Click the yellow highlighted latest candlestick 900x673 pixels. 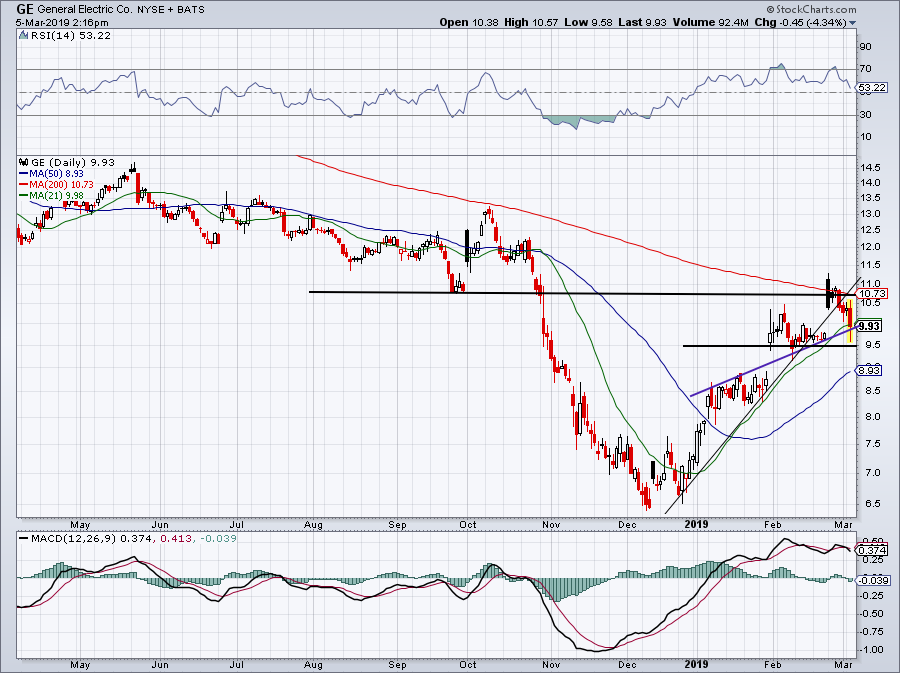(849, 321)
